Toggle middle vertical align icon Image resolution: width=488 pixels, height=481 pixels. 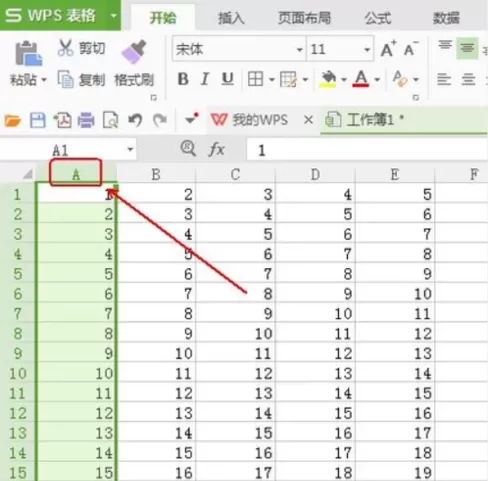point(467,49)
